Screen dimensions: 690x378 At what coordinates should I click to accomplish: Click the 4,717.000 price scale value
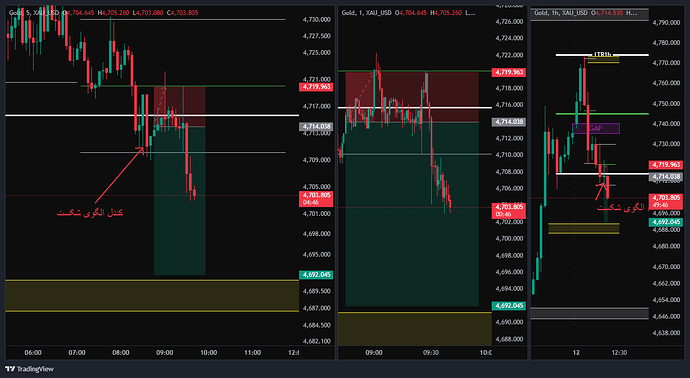pos(317,106)
